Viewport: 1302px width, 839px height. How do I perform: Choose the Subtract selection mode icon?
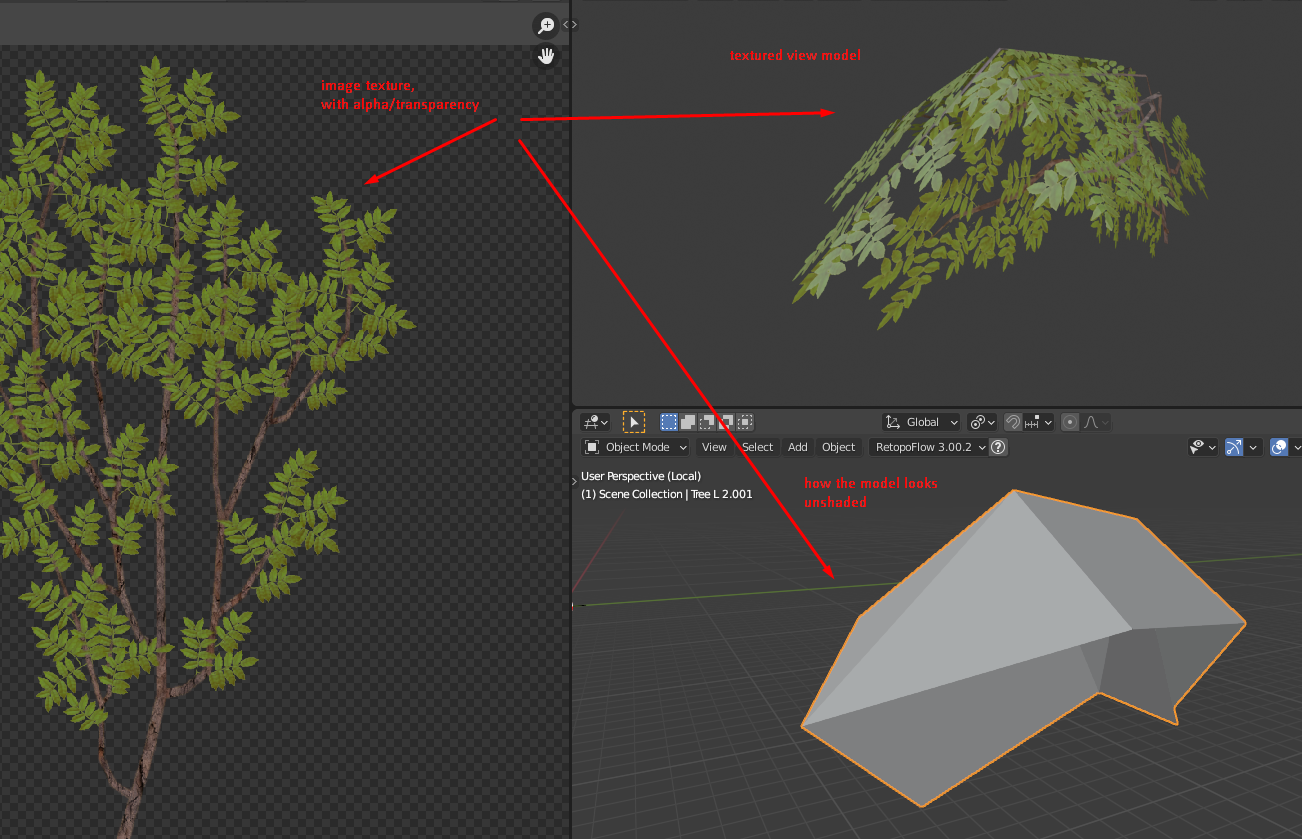[x=707, y=422]
